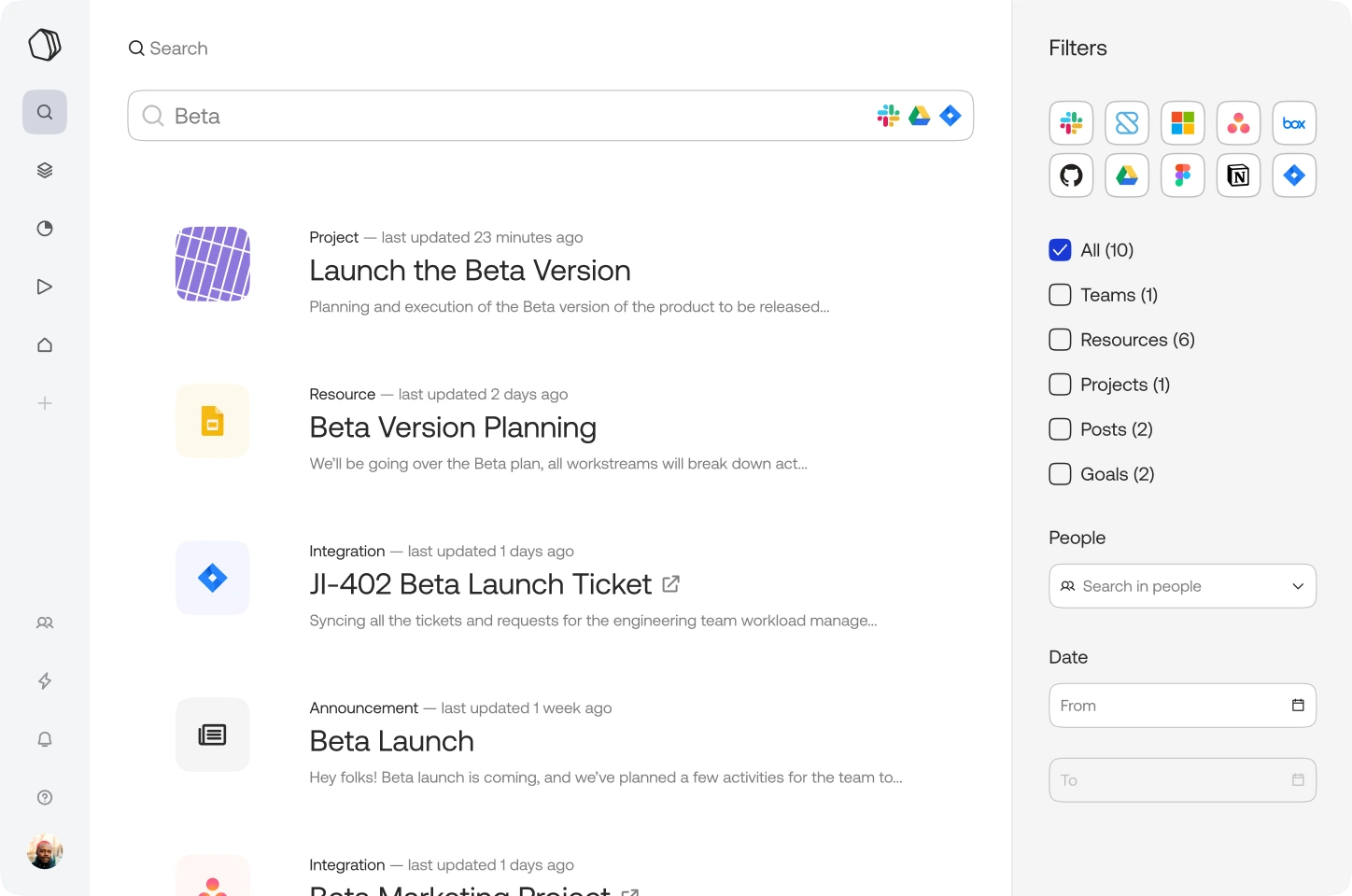This screenshot has width=1352, height=896.
Task: Click the Jira icon in search bar
Action: pos(951,116)
